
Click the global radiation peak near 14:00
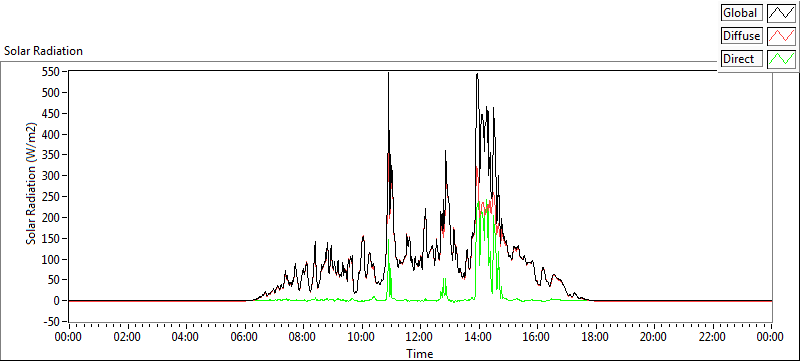pos(477,74)
